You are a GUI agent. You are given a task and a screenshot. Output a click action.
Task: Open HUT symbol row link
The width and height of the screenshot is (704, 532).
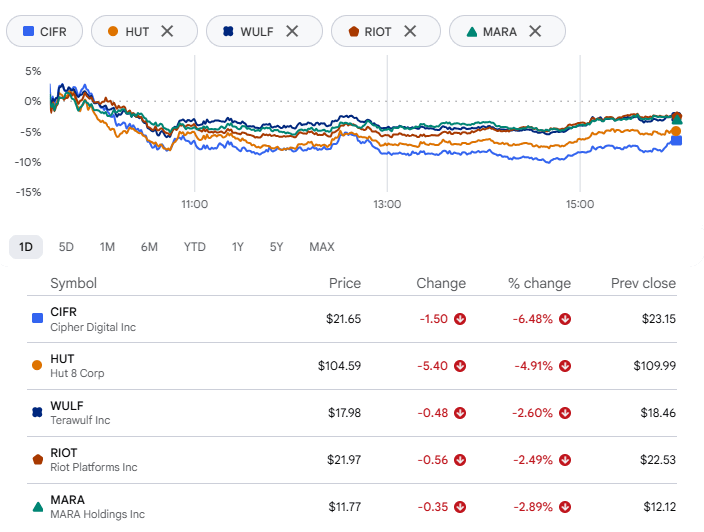(62, 359)
